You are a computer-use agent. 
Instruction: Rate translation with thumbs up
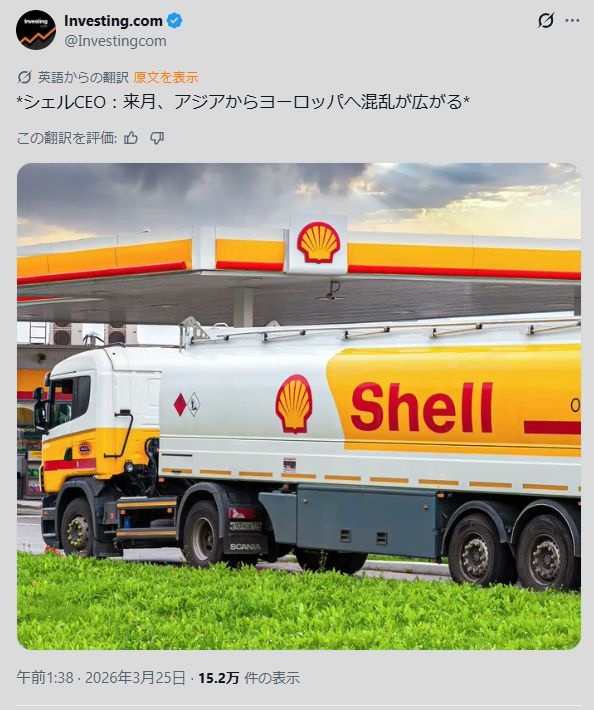(131, 138)
